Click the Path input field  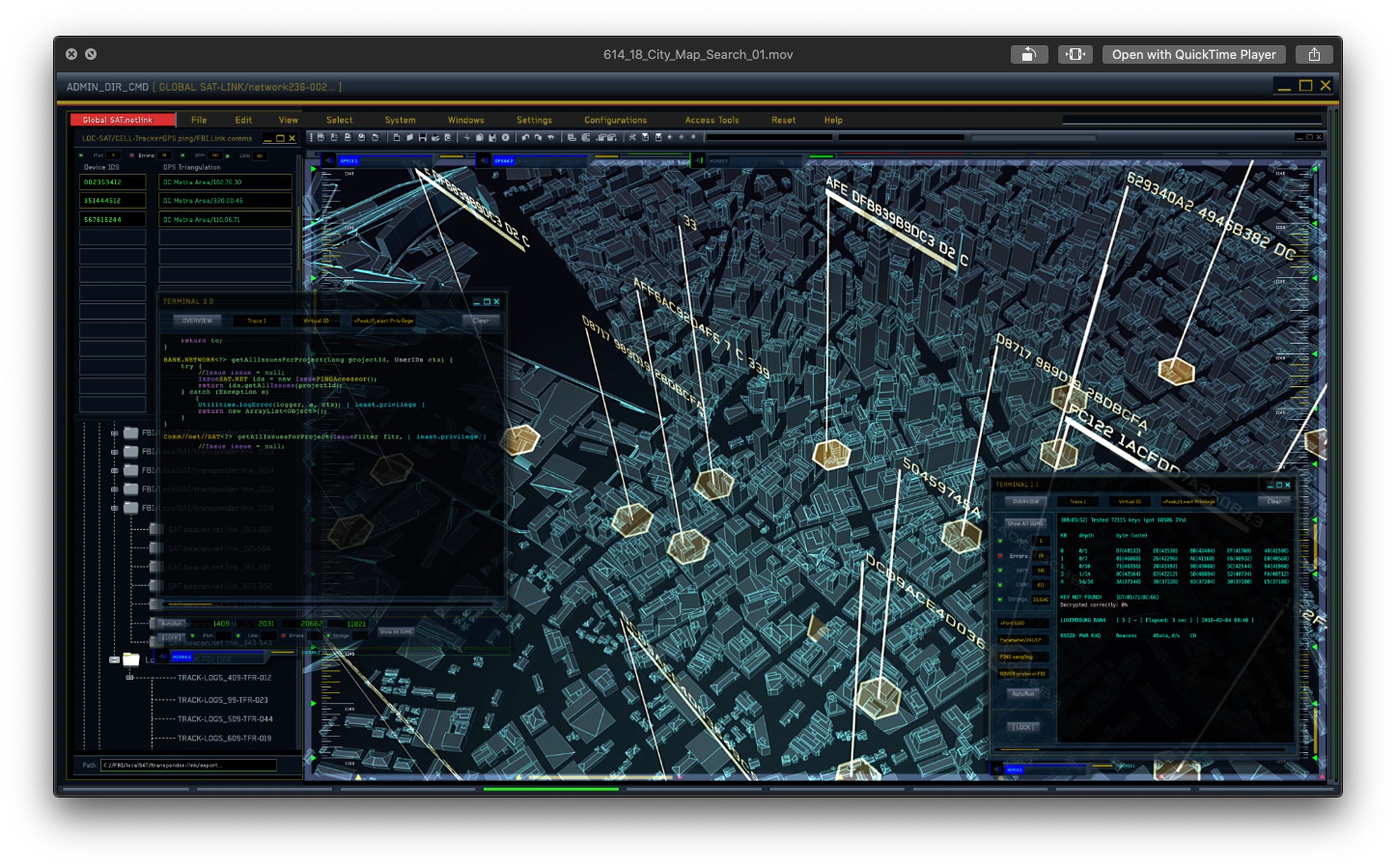click(188, 765)
